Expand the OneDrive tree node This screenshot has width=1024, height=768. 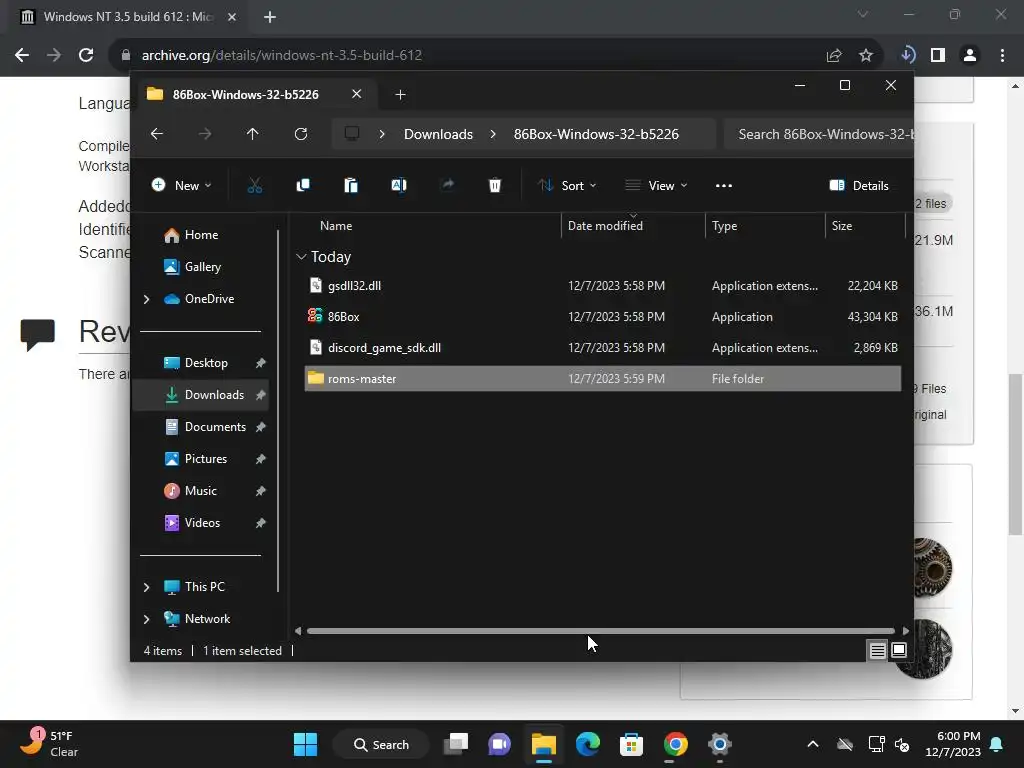tap(146, 299)
